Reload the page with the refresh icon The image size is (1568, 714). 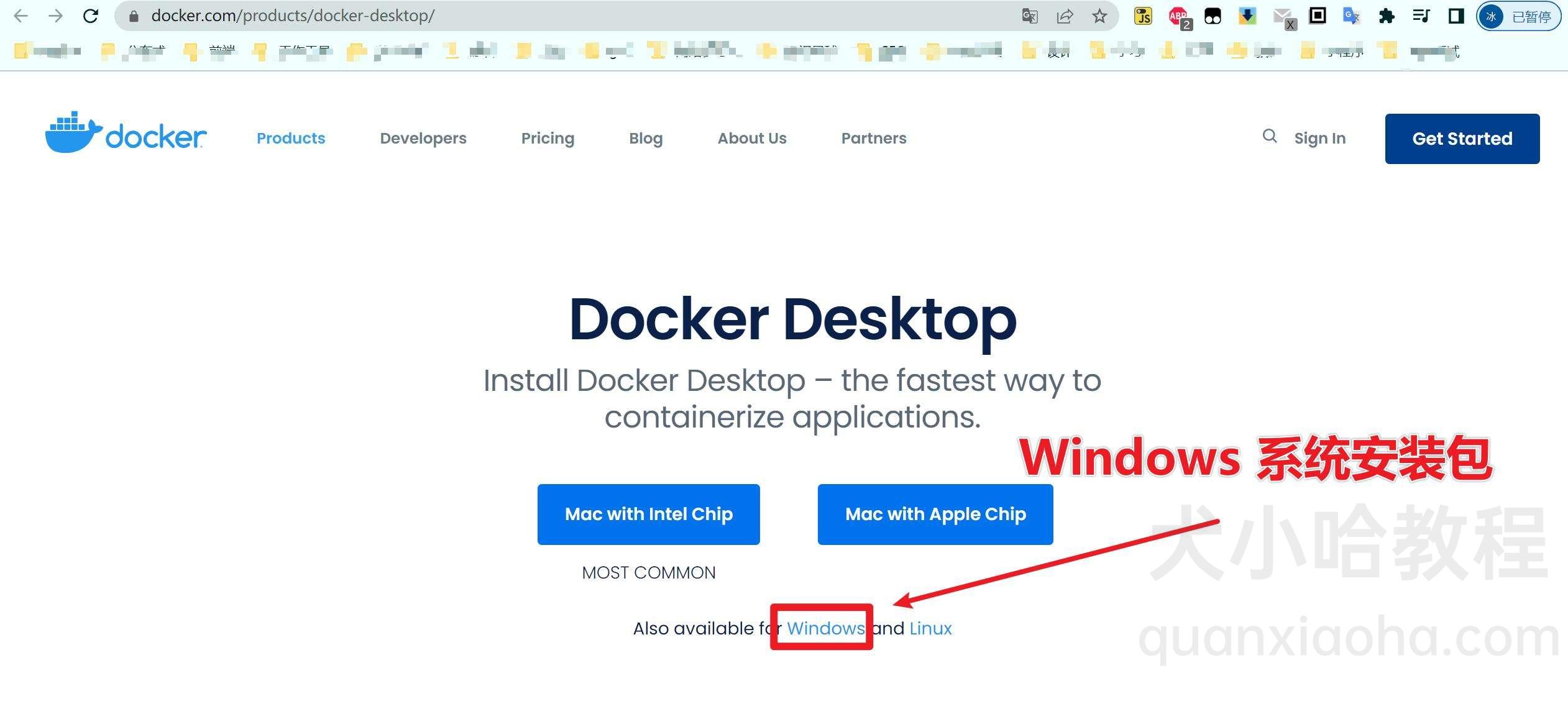(x=91, y=16)
